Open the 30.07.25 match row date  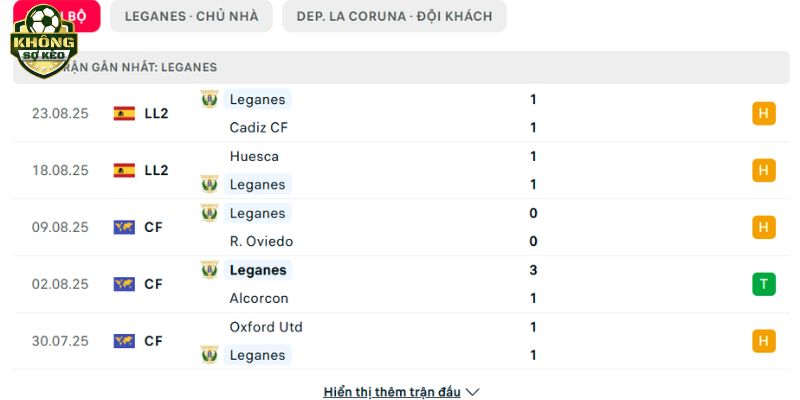60,341
